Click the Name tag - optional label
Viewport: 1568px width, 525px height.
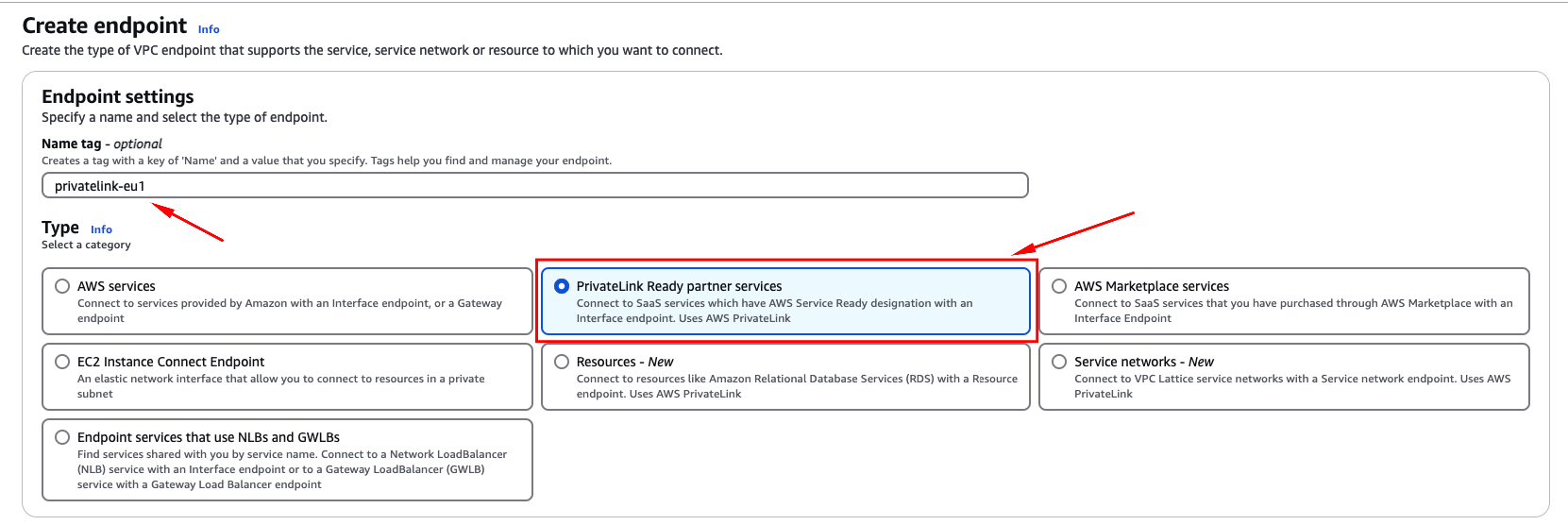[x=102, y=144]
